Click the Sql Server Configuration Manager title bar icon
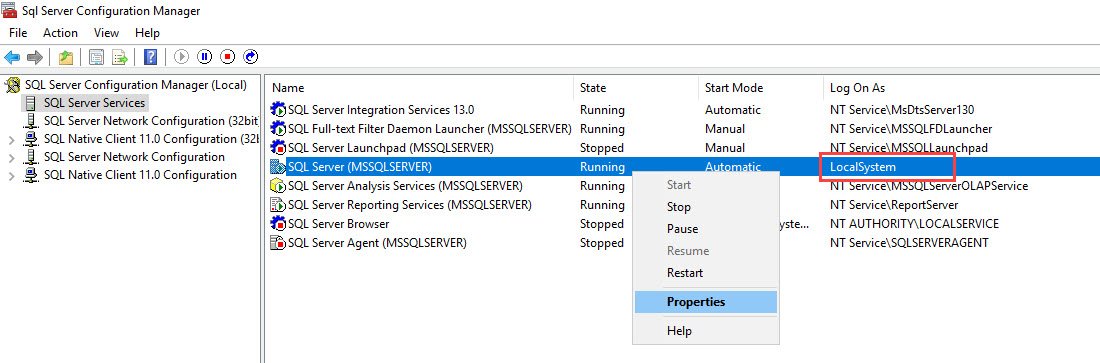Viewport: 1100px width, 363px height. pos(9,10)
